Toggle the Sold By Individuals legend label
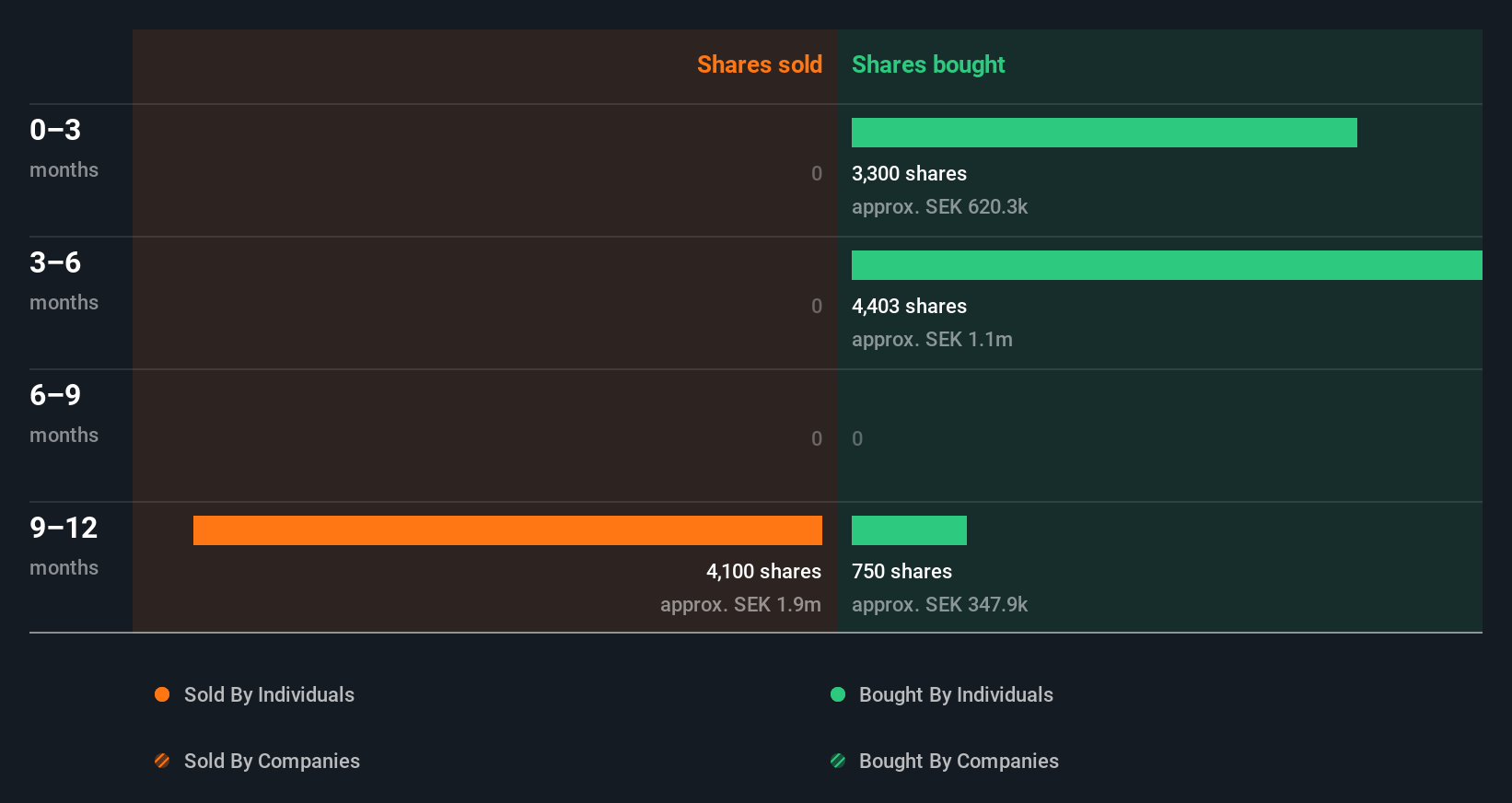 click(269, 694)
